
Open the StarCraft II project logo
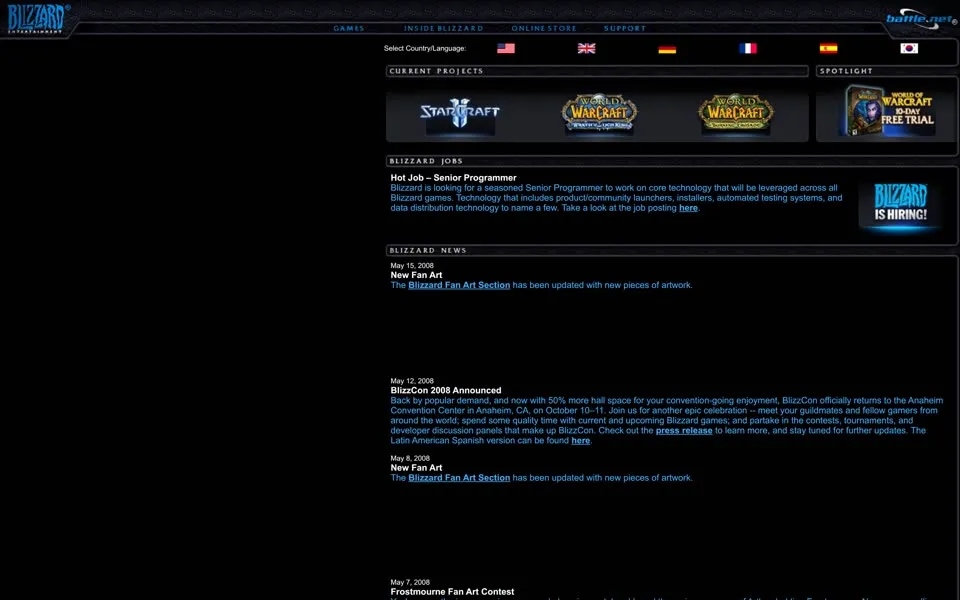pyautogui.click(x=460, y=114)
